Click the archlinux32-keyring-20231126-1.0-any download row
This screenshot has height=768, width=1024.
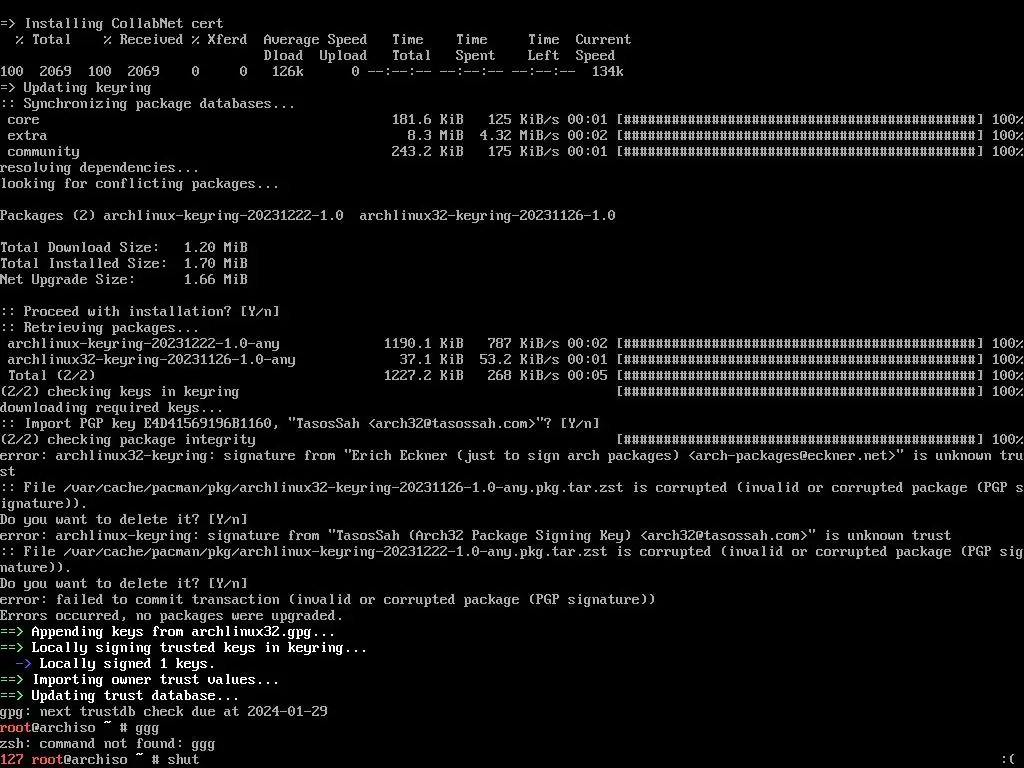[512, 360]
